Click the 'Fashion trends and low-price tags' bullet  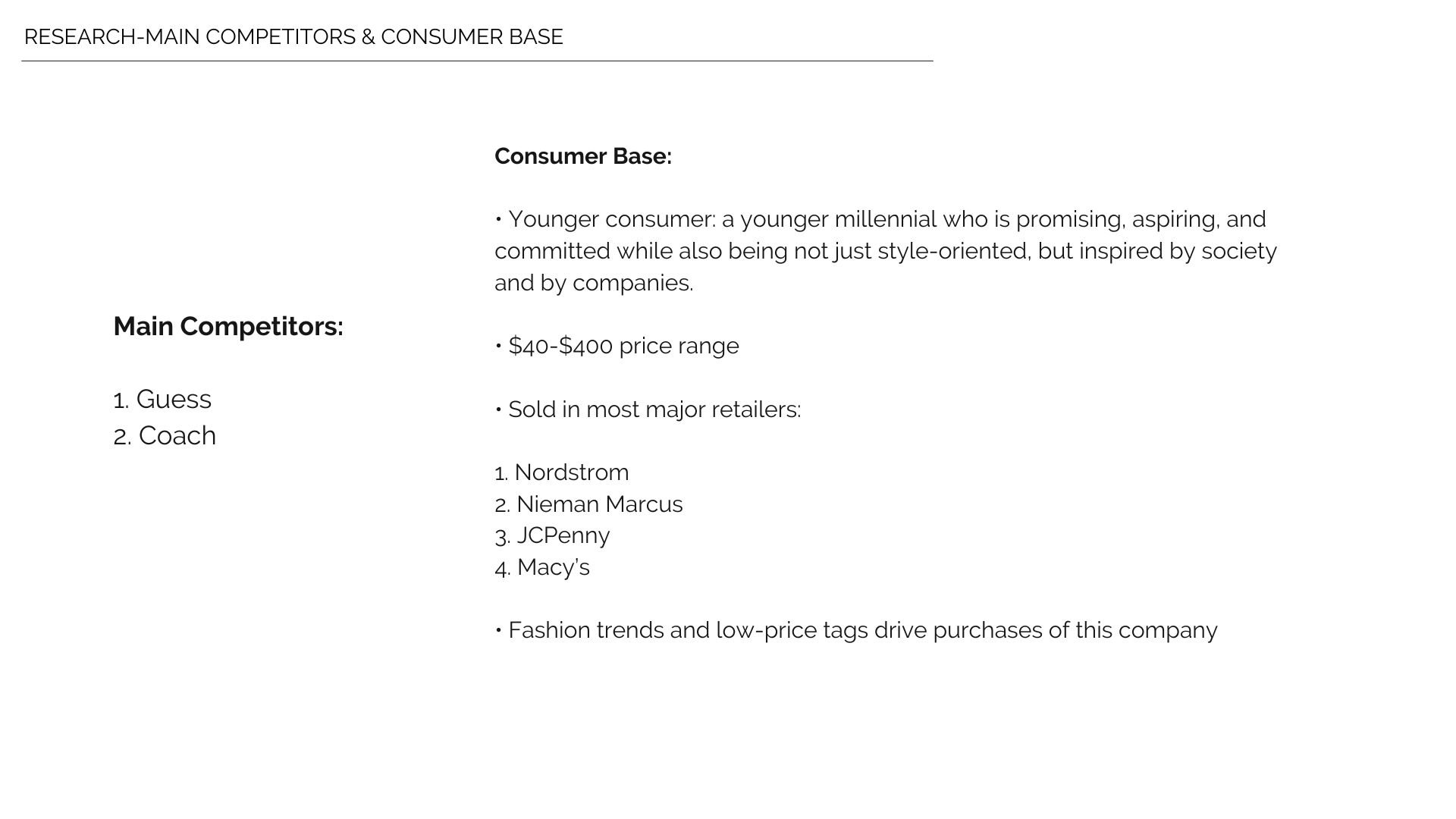click(x=856, y=630)
